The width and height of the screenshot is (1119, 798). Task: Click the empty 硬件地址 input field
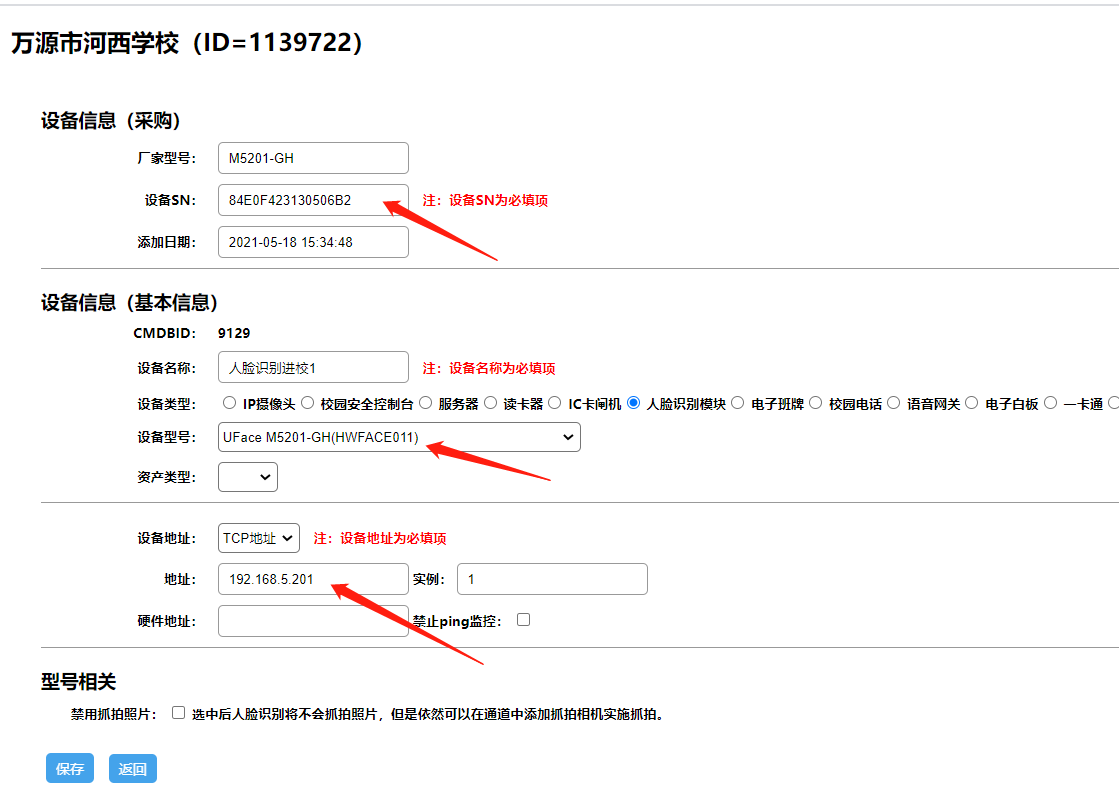[313, 621]
